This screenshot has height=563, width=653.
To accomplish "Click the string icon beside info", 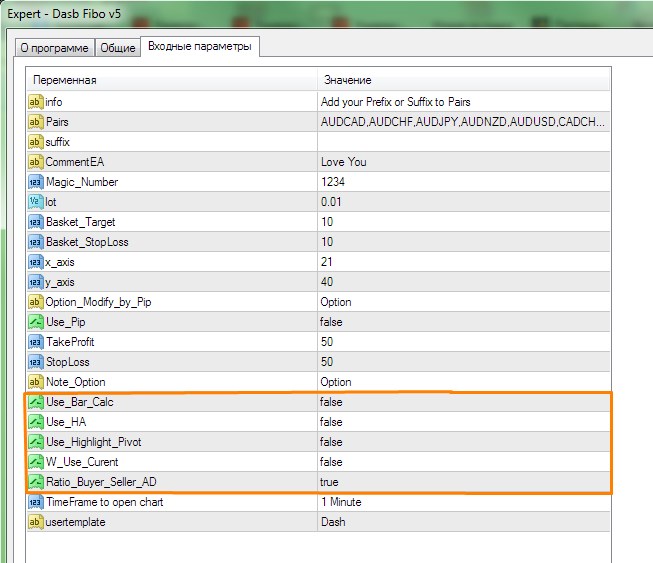I will tap(36, 102).
